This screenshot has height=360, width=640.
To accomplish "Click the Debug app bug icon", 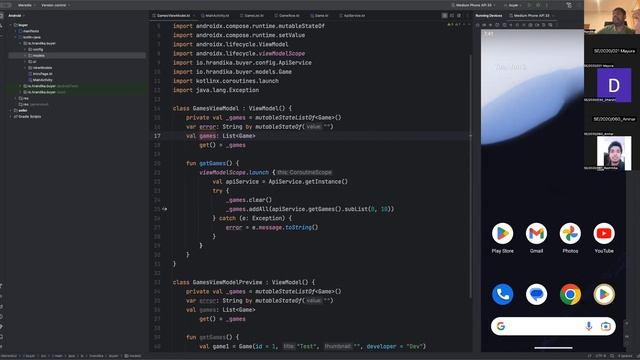I will (538, 5).
